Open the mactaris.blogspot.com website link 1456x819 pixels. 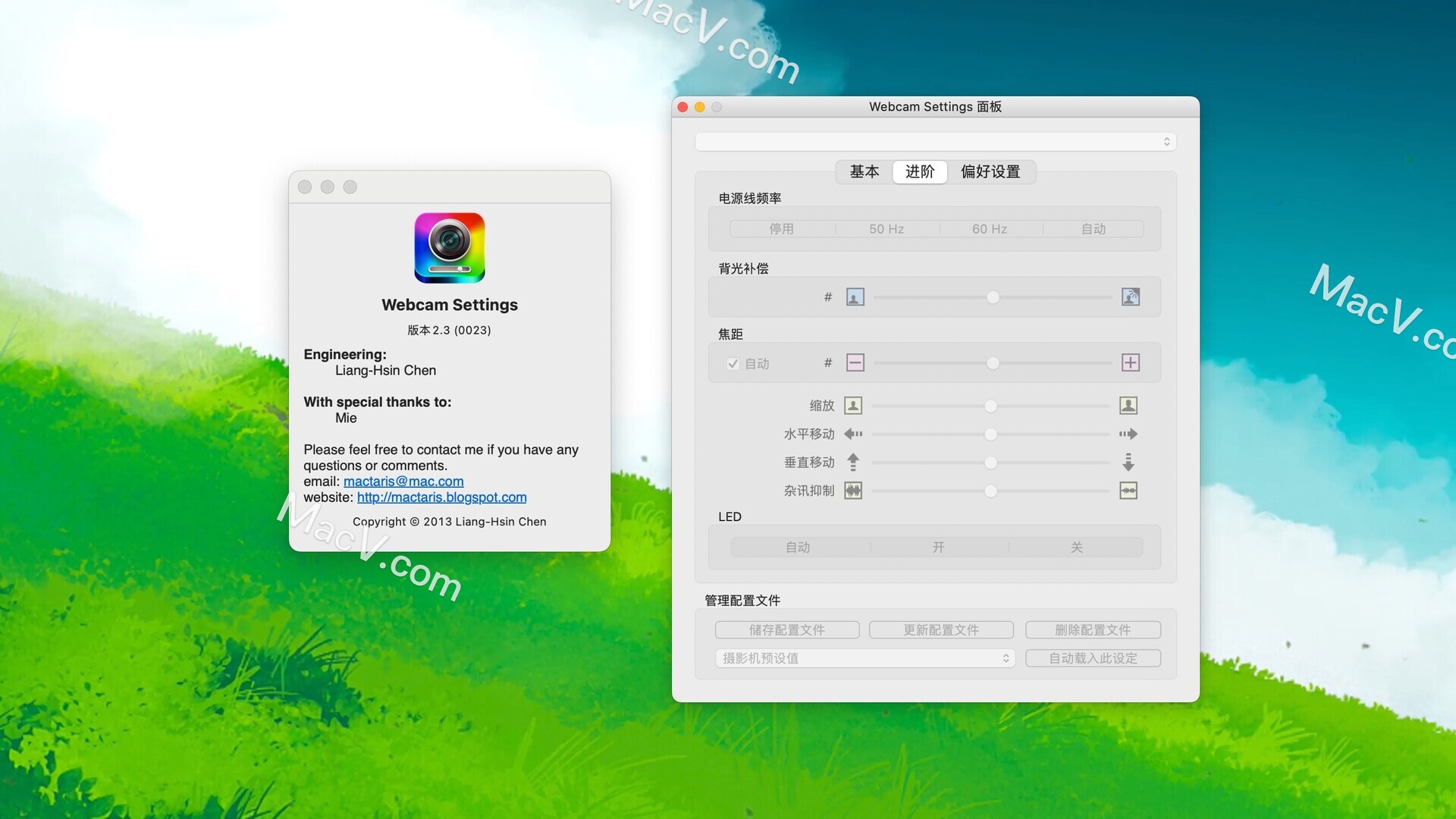click(441, 497)
